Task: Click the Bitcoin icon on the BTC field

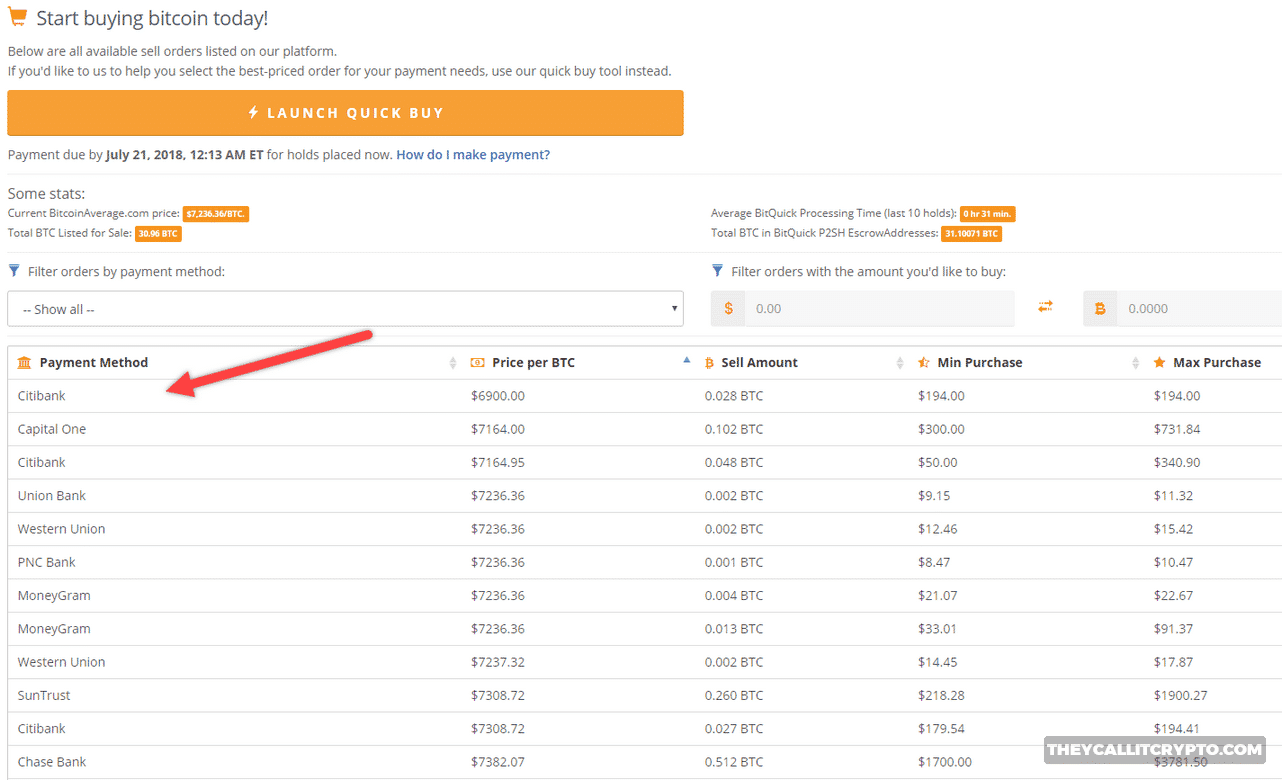Action: (1100, 308)
